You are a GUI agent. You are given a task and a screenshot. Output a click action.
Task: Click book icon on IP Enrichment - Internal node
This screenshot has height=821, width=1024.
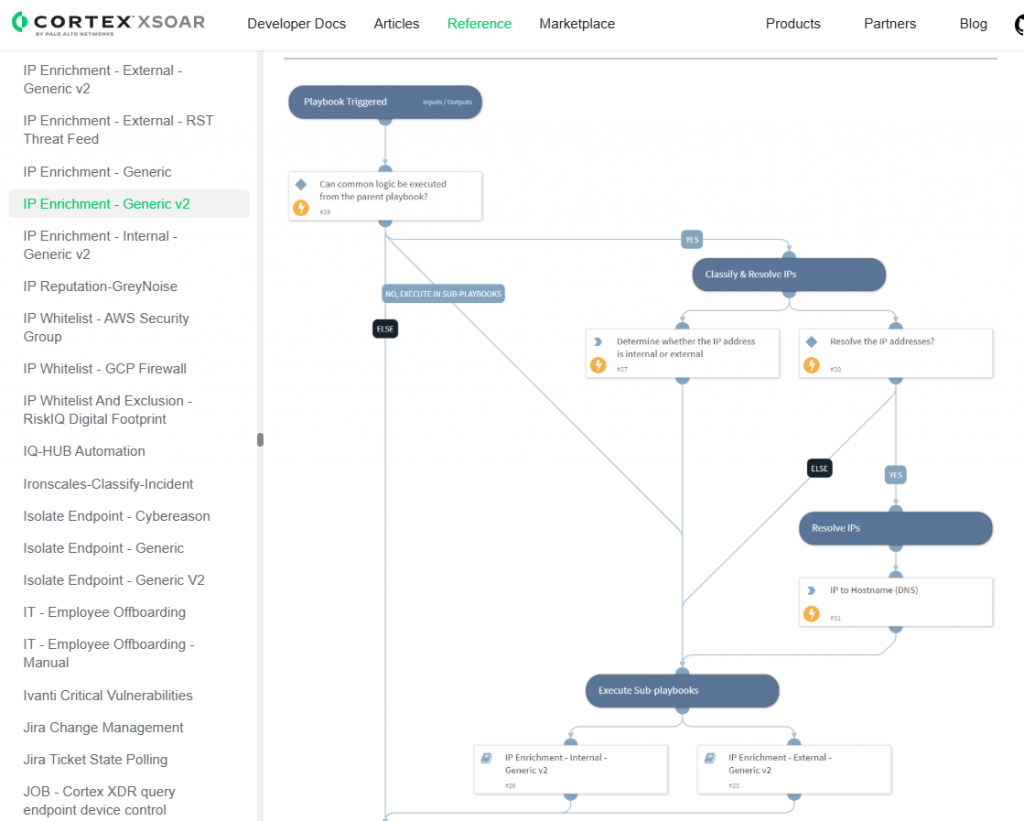tap(487, 758)
